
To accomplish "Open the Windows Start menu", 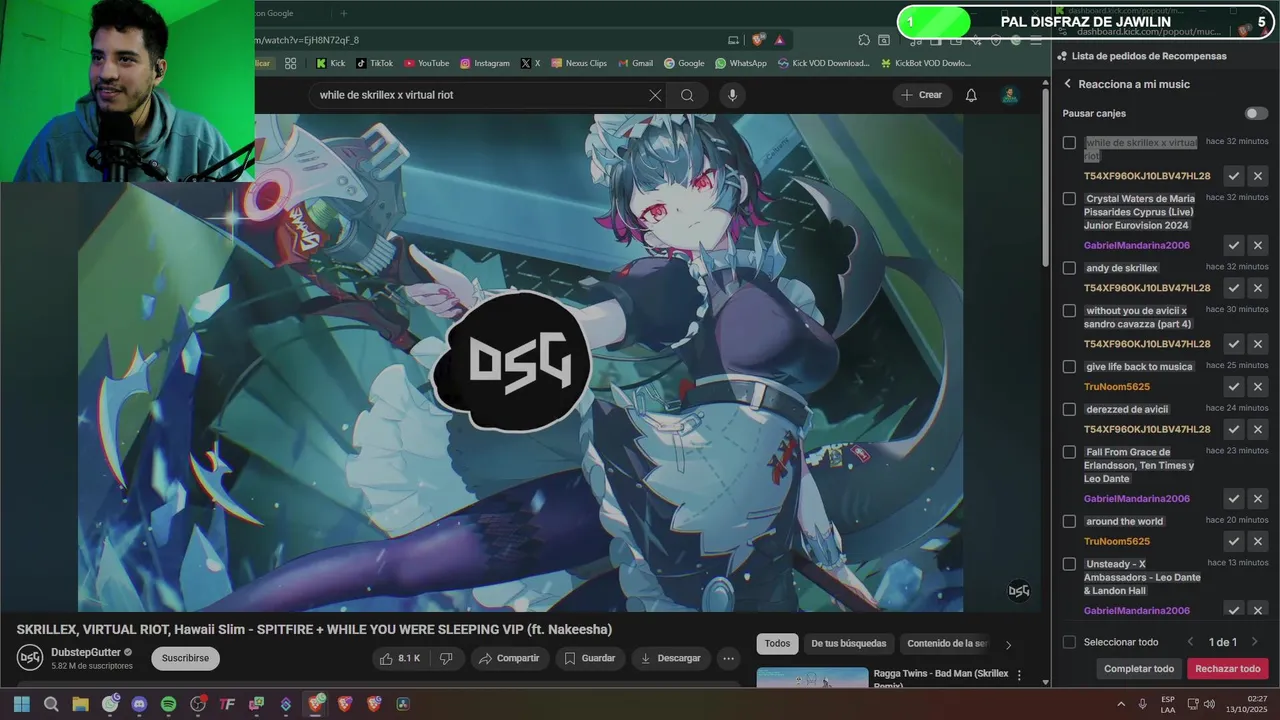I will tap(22, 704).
